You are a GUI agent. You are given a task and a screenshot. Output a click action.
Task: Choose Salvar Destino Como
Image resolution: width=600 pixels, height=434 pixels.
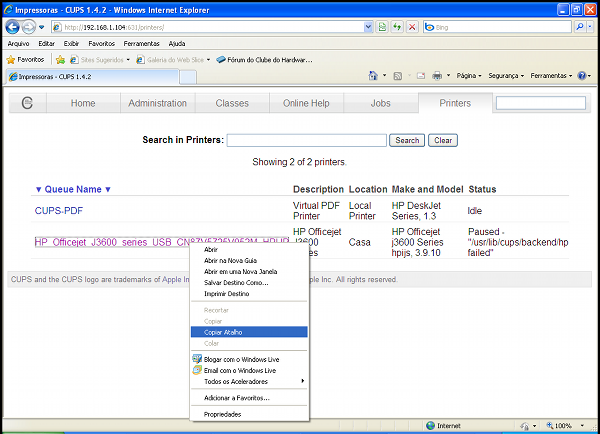tap(249, 283)
